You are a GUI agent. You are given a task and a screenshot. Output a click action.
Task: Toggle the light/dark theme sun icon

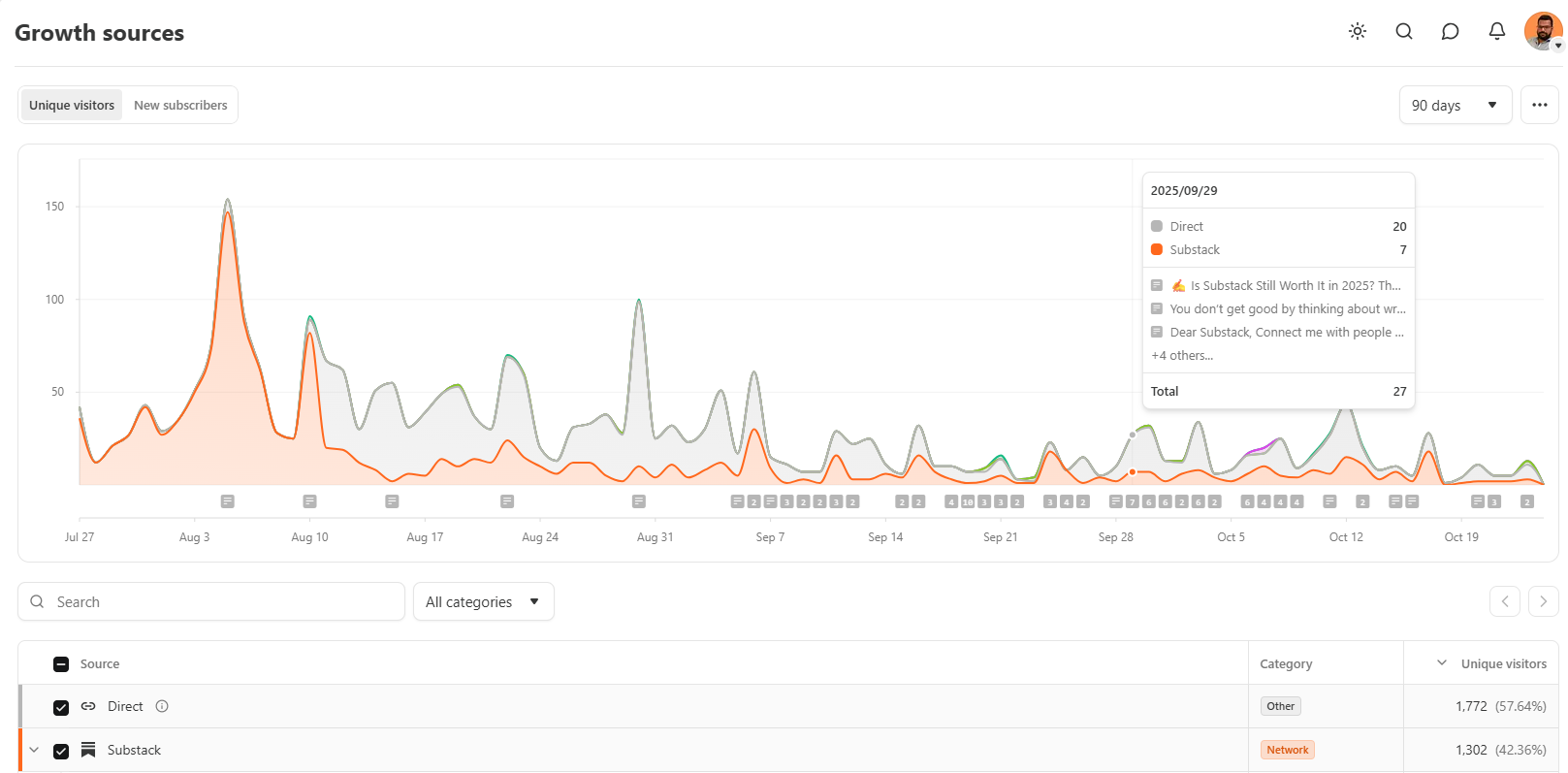point(1358,31)
